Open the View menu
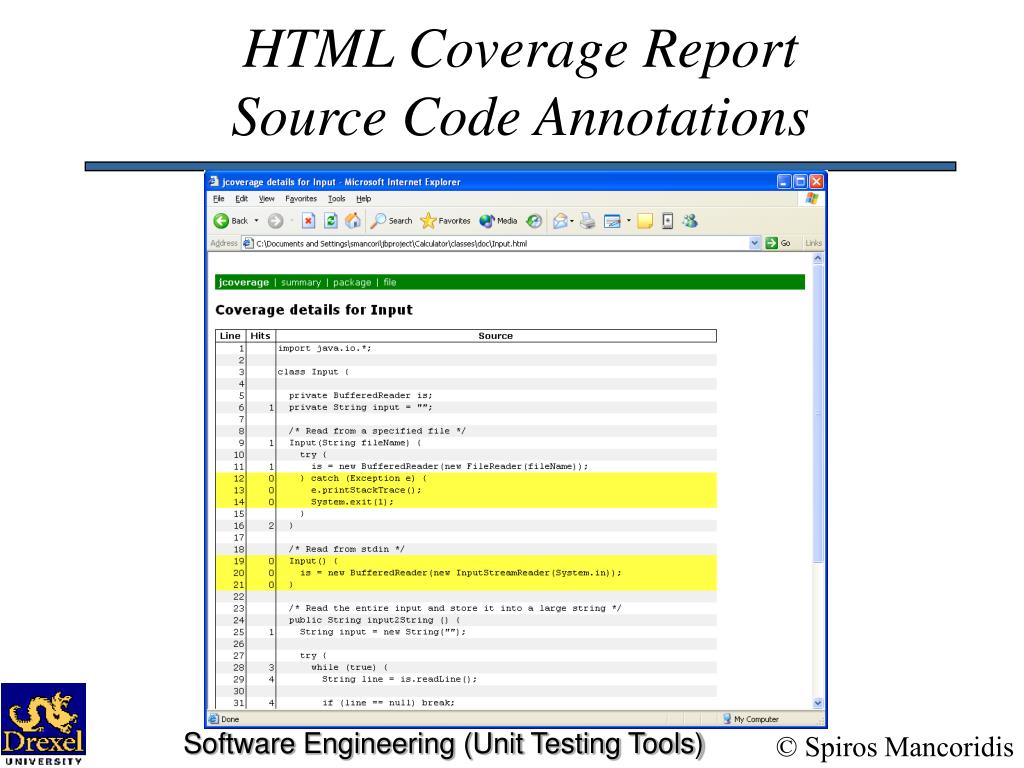 click(266, 199)
